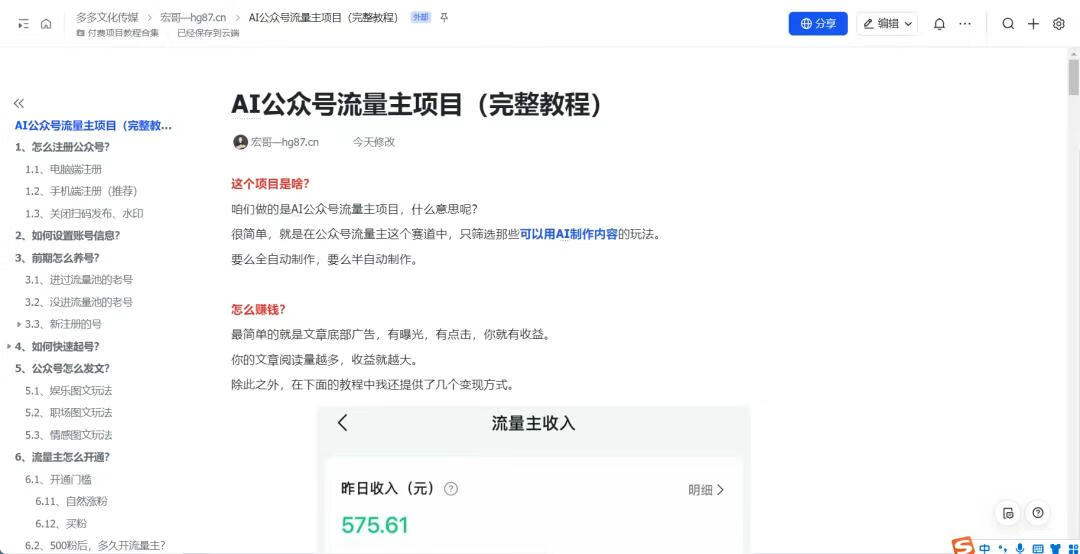This screenshot has height=554, width=1080.
Task: Open the more options ellipsis menu
Action: 965,24
